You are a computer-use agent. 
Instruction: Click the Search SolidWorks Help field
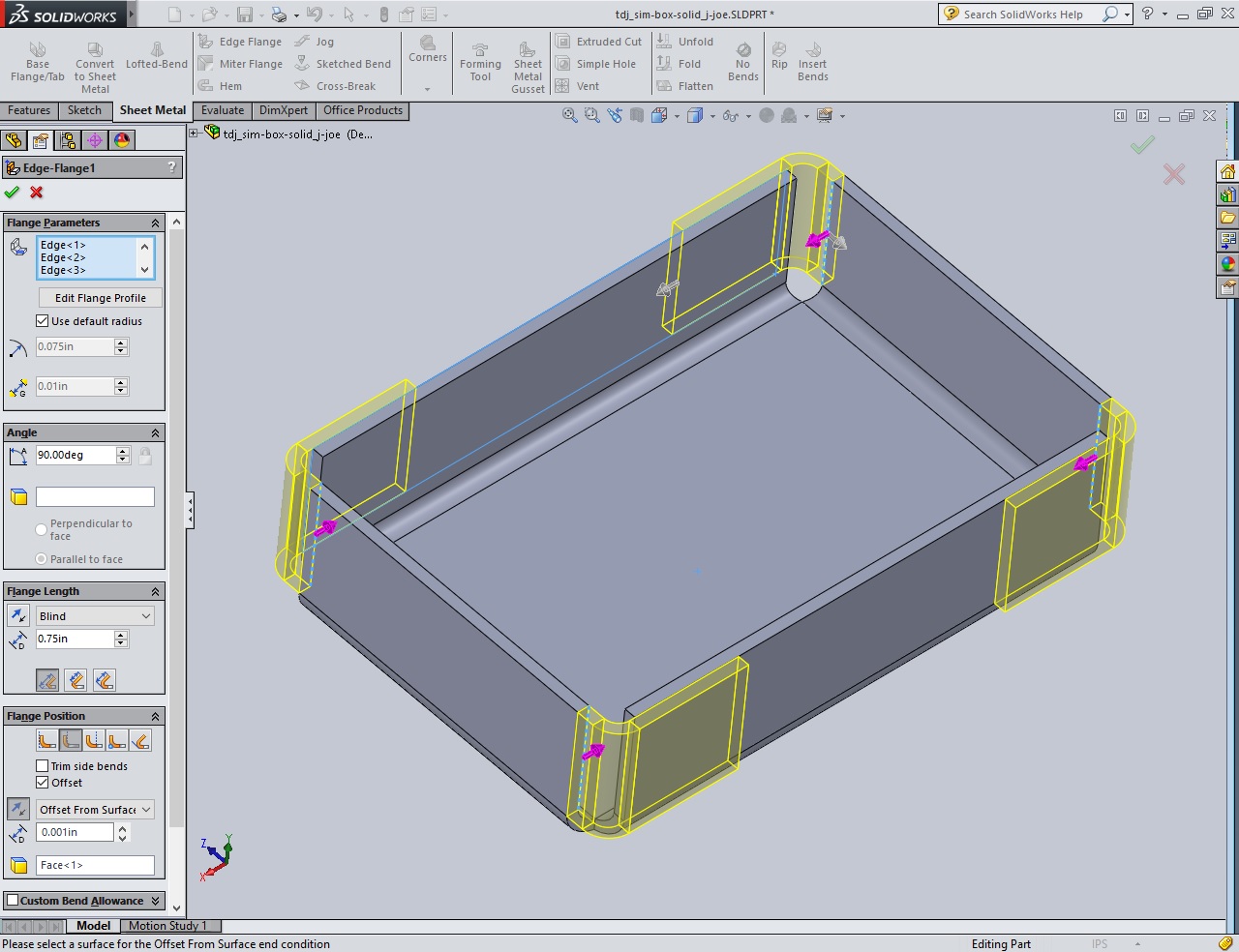click(x=1021, y=15)
